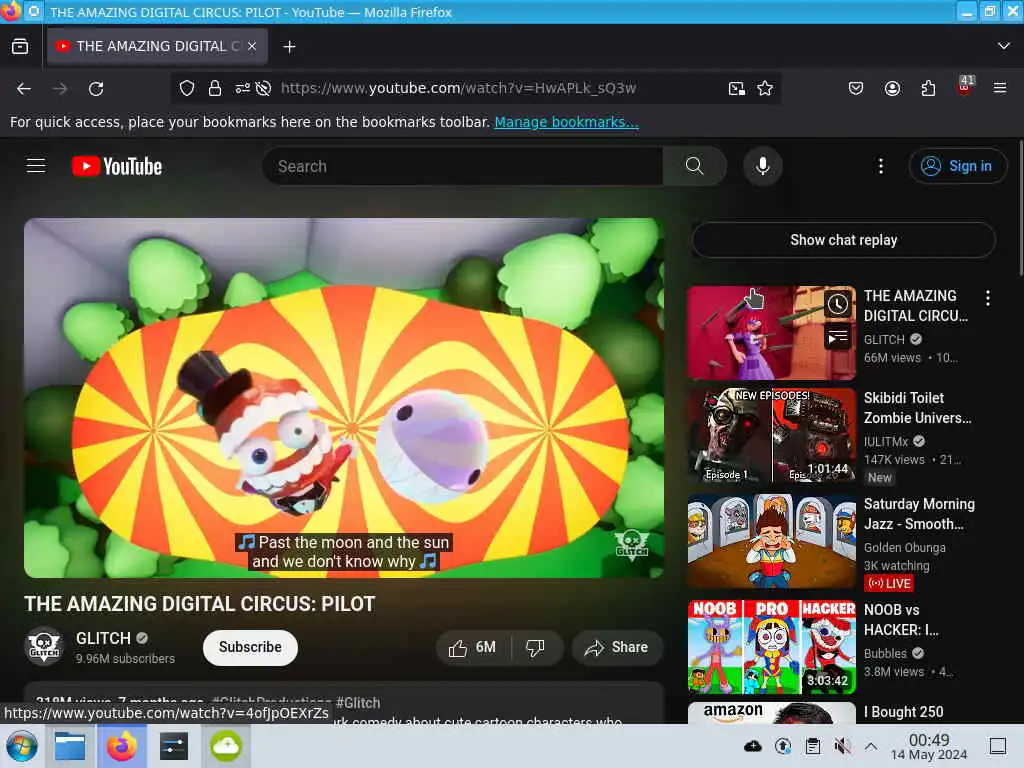Image resolution: width=1024 pixels, height=768 pixels.
Task: Open tracking protection shield icon
Action: pyautogui.click(x=187, y=88)
